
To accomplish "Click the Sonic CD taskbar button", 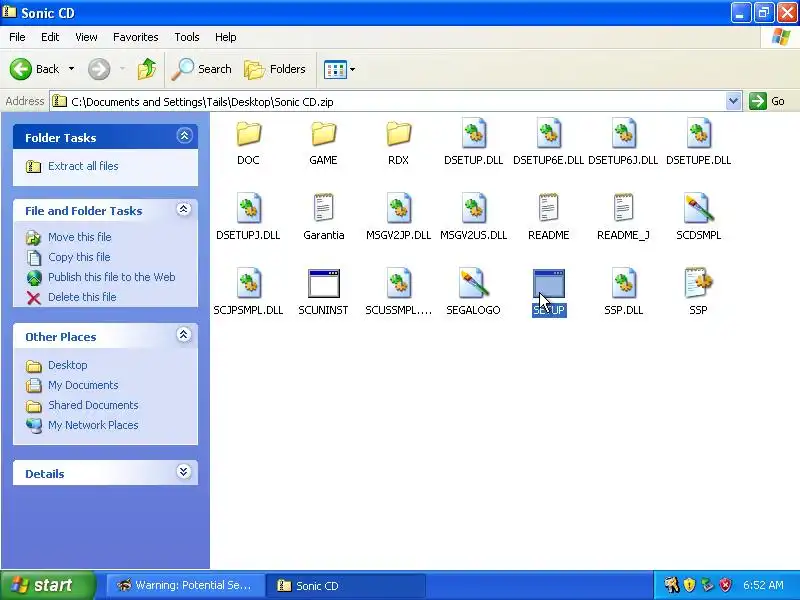I will pyautogui.click(x=347, y=586).
